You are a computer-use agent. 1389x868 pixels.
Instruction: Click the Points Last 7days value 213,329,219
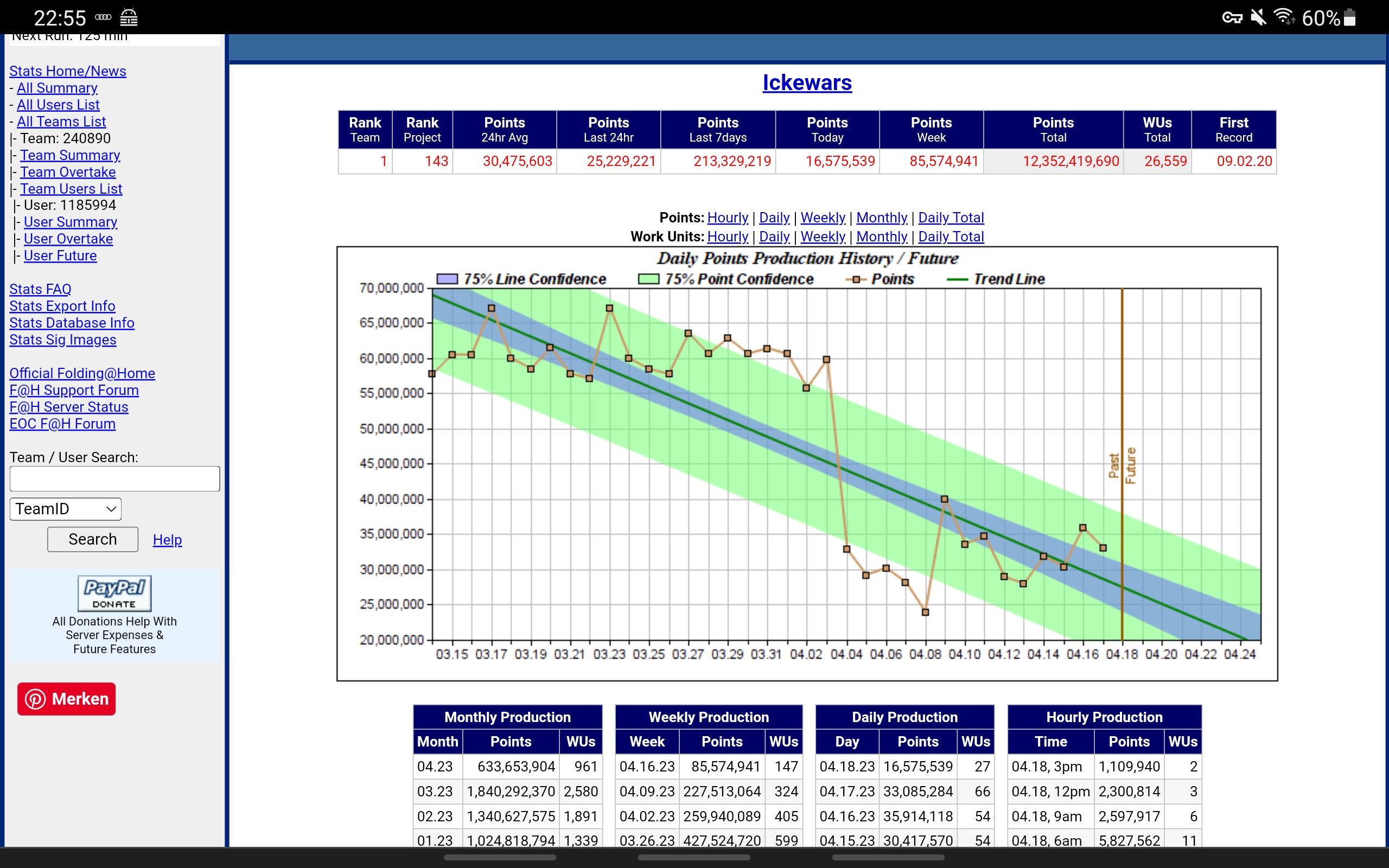(x=732, y=161)
